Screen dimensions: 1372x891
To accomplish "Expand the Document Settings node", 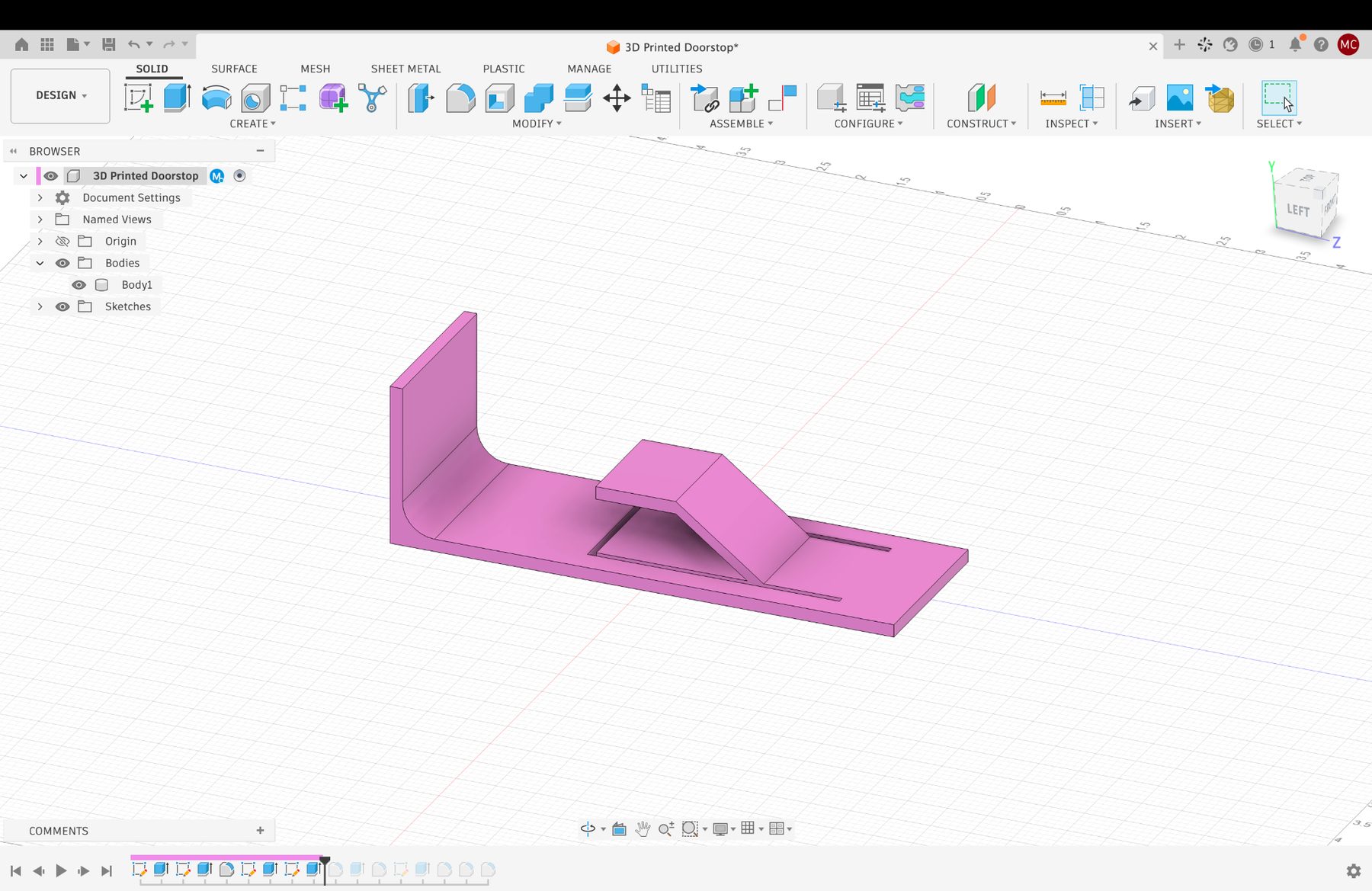I will [40, 198].
